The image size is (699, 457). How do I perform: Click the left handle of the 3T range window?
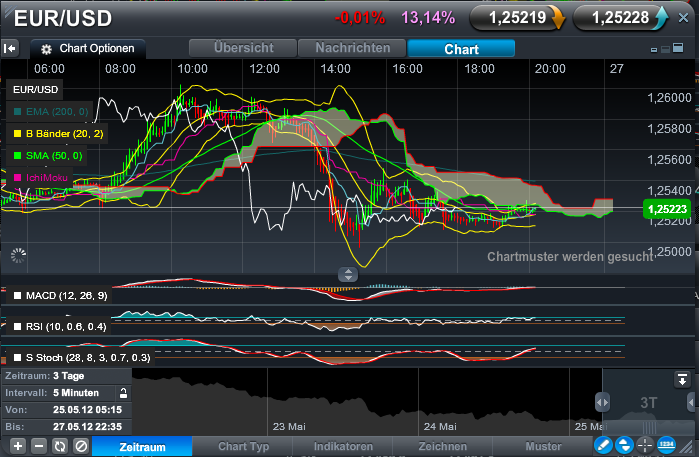click(x=602, y=403)
